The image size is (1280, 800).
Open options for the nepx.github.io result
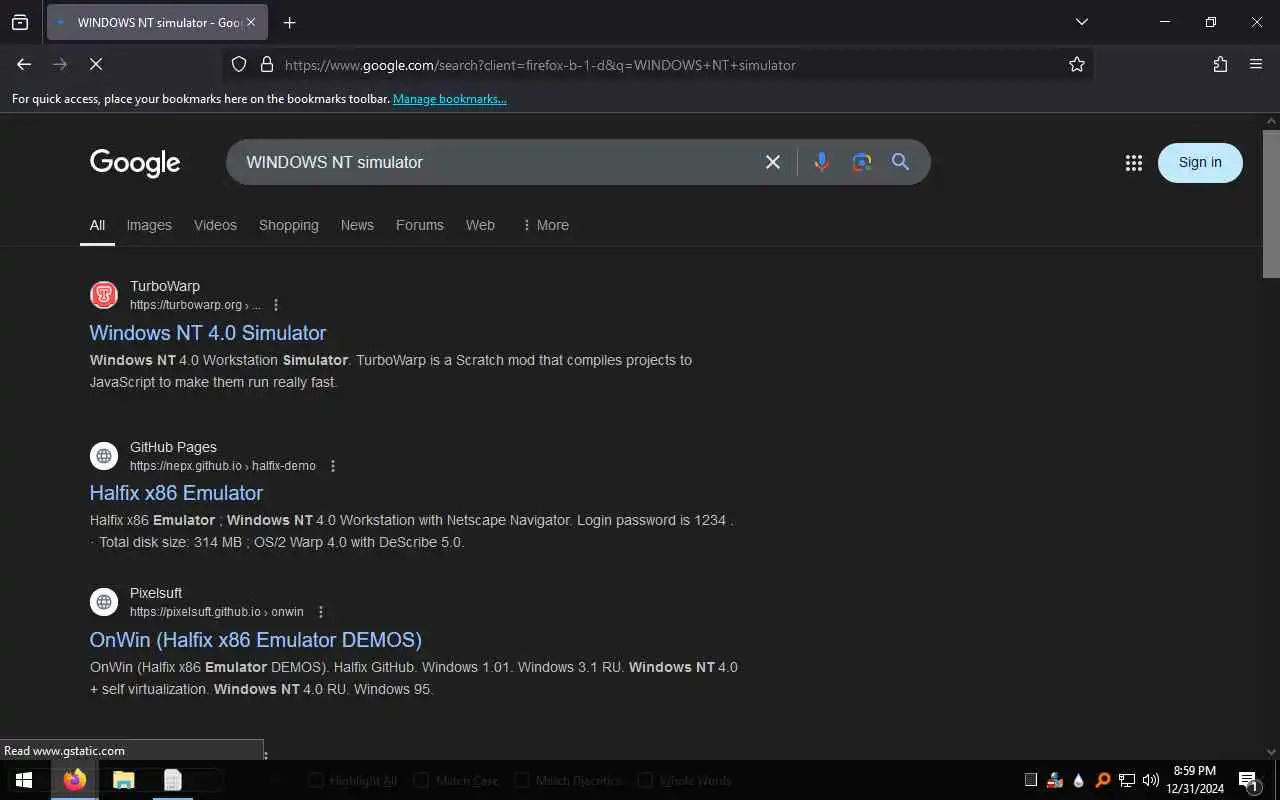(333, 466)
